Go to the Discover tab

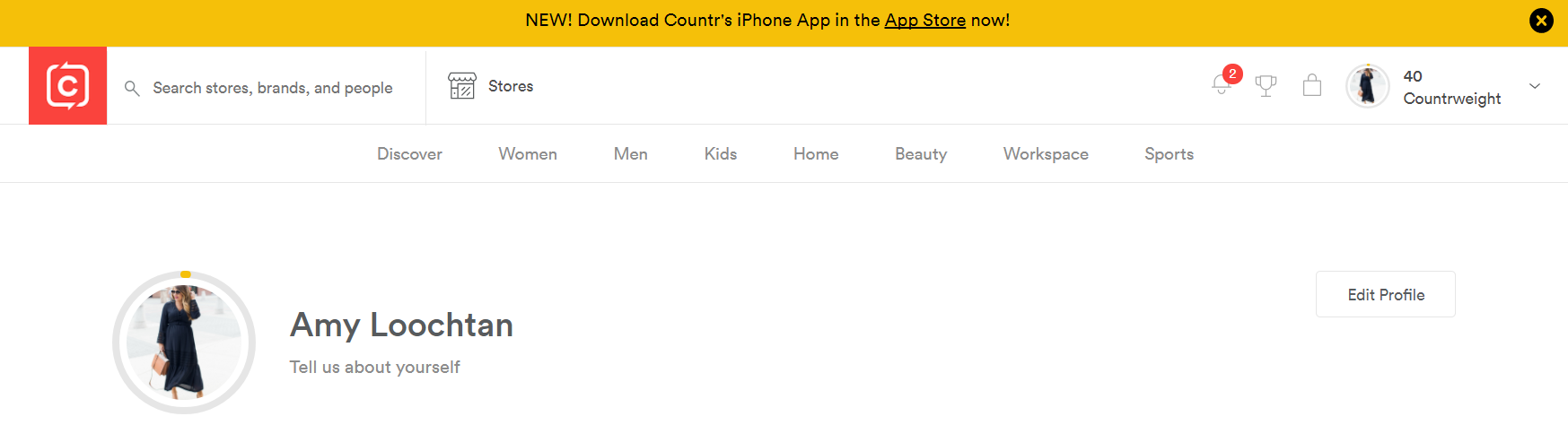tap(409, 154)
